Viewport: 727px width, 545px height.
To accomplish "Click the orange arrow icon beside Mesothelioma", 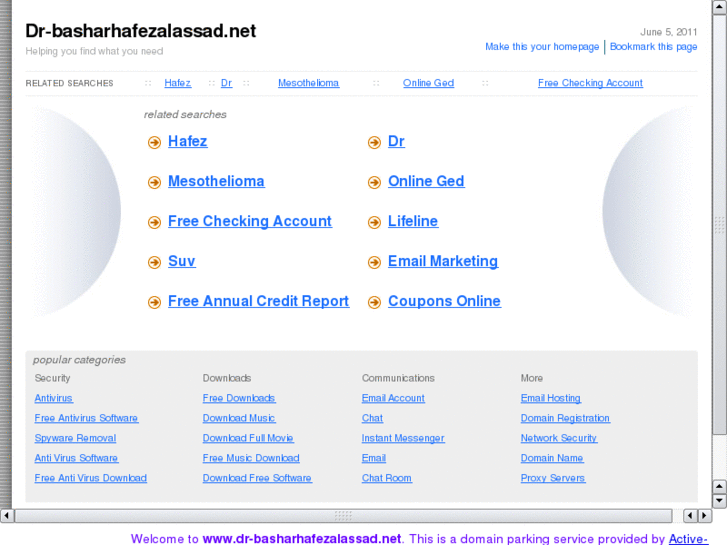I will (x=154, y=183).
